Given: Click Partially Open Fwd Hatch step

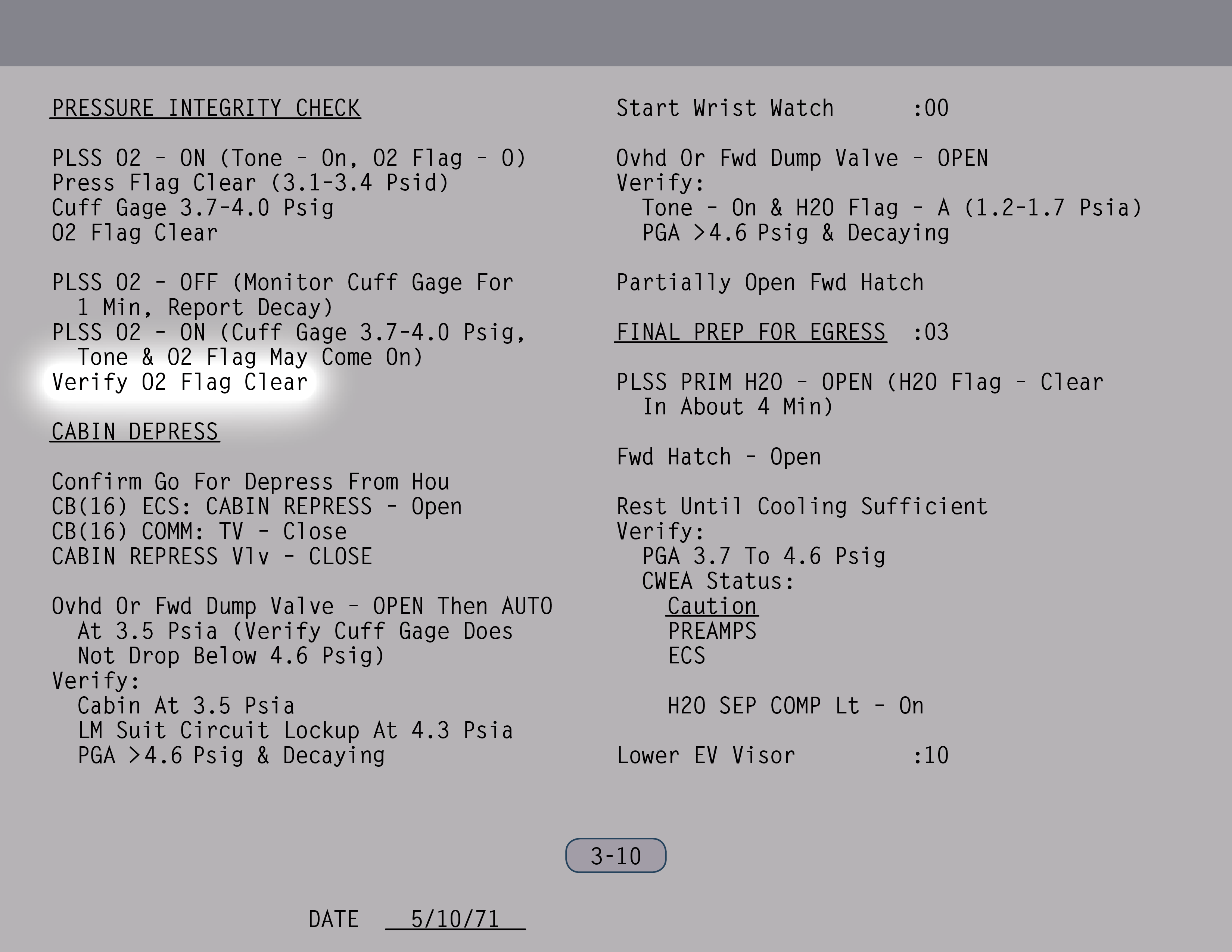Looking at the screenshot, I should [770, 283].
